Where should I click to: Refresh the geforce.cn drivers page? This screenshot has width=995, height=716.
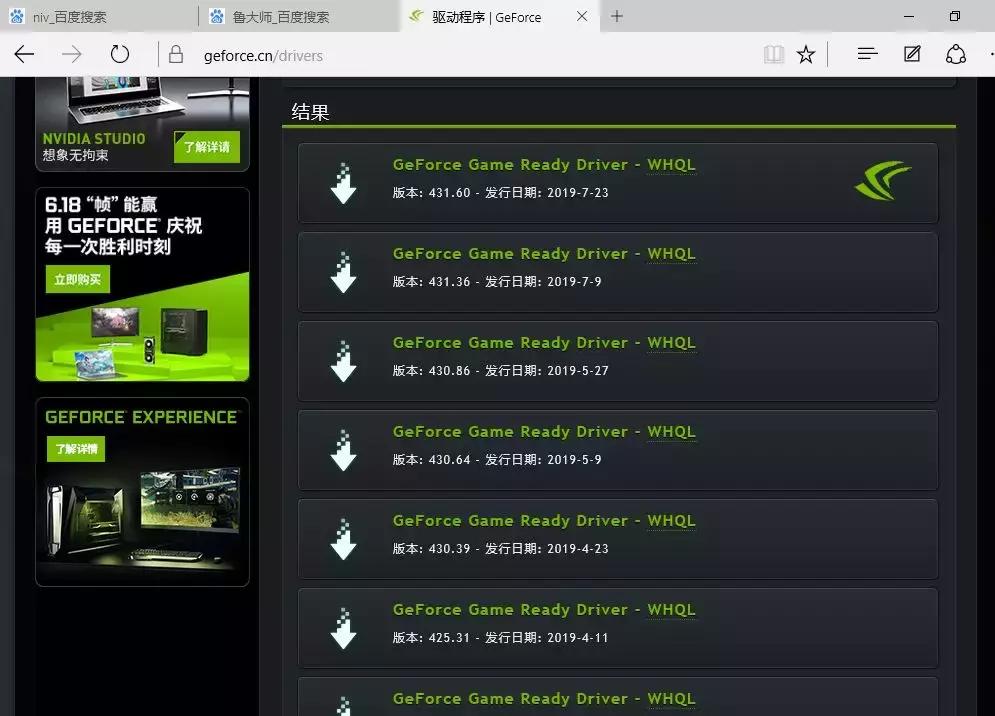pos(120,54)
